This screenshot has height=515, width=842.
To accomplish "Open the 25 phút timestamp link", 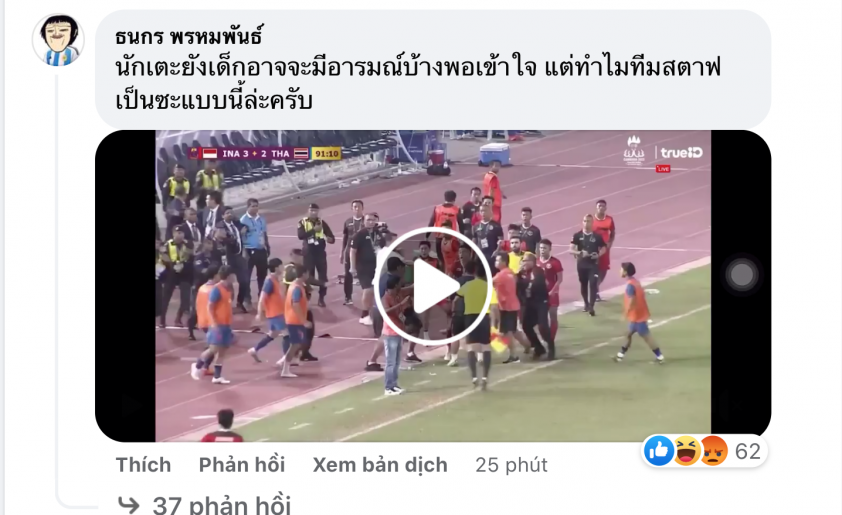I will click(511, 465).
